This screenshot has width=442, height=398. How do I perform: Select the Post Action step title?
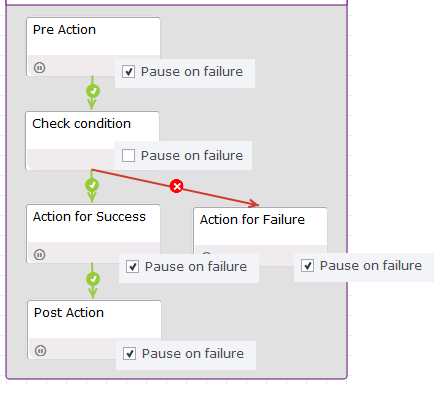coord(69,313)
